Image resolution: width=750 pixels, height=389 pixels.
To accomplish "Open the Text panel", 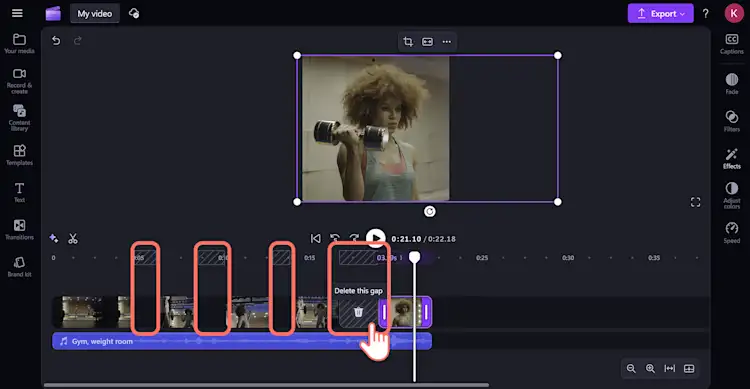I will click(19, 192).
